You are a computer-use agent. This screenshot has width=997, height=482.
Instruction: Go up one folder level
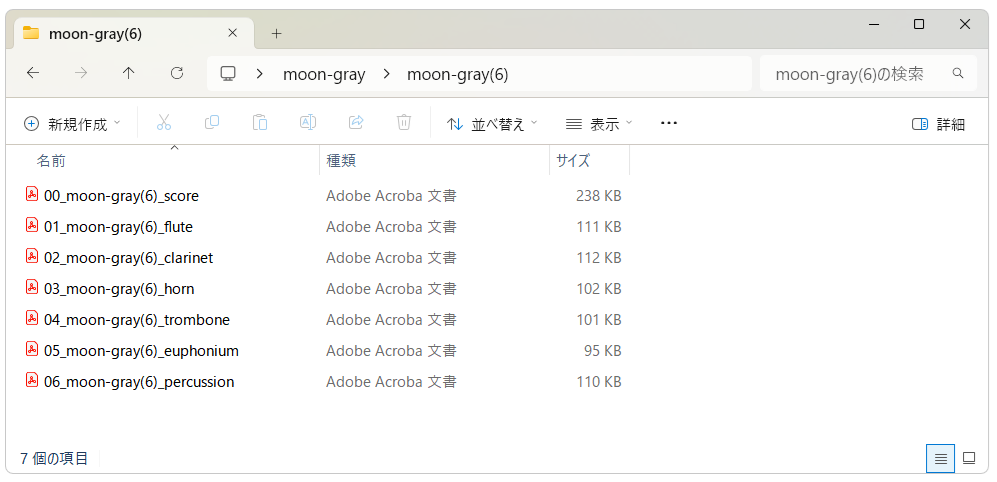128,74
